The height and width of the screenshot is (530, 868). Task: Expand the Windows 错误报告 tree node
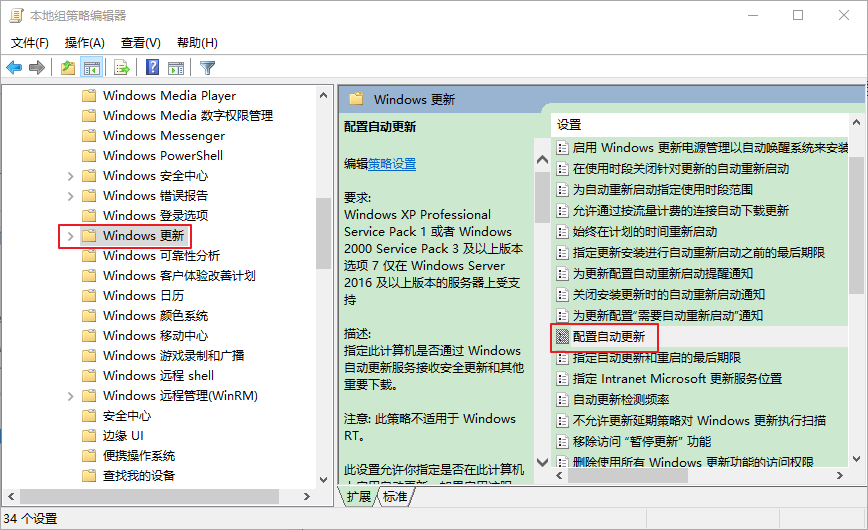click(70, 196)
